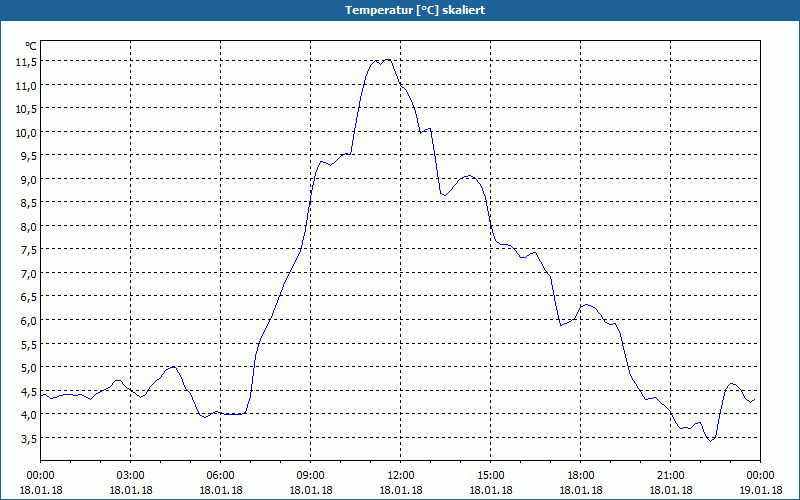
Task: Click the 9,5 y-axis label
Action: point(29,156)
